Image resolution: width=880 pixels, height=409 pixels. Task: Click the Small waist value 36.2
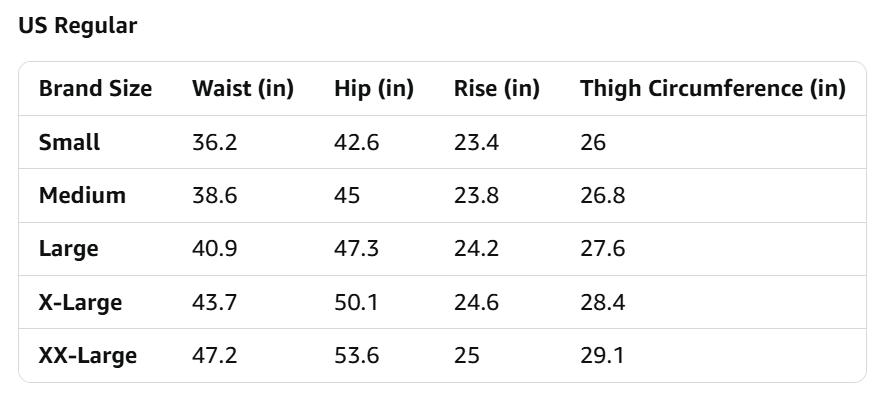point(214,142)
